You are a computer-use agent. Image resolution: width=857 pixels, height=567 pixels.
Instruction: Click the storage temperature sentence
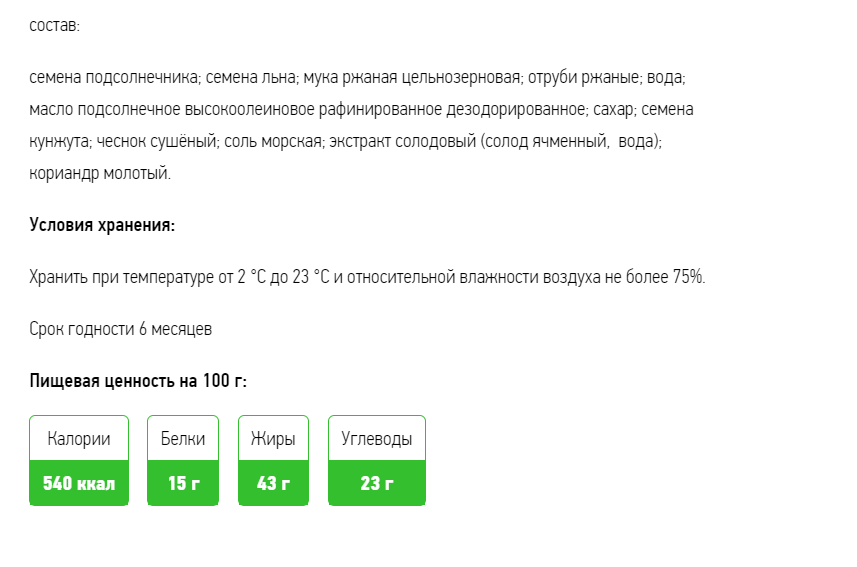[x=367, y=277]
